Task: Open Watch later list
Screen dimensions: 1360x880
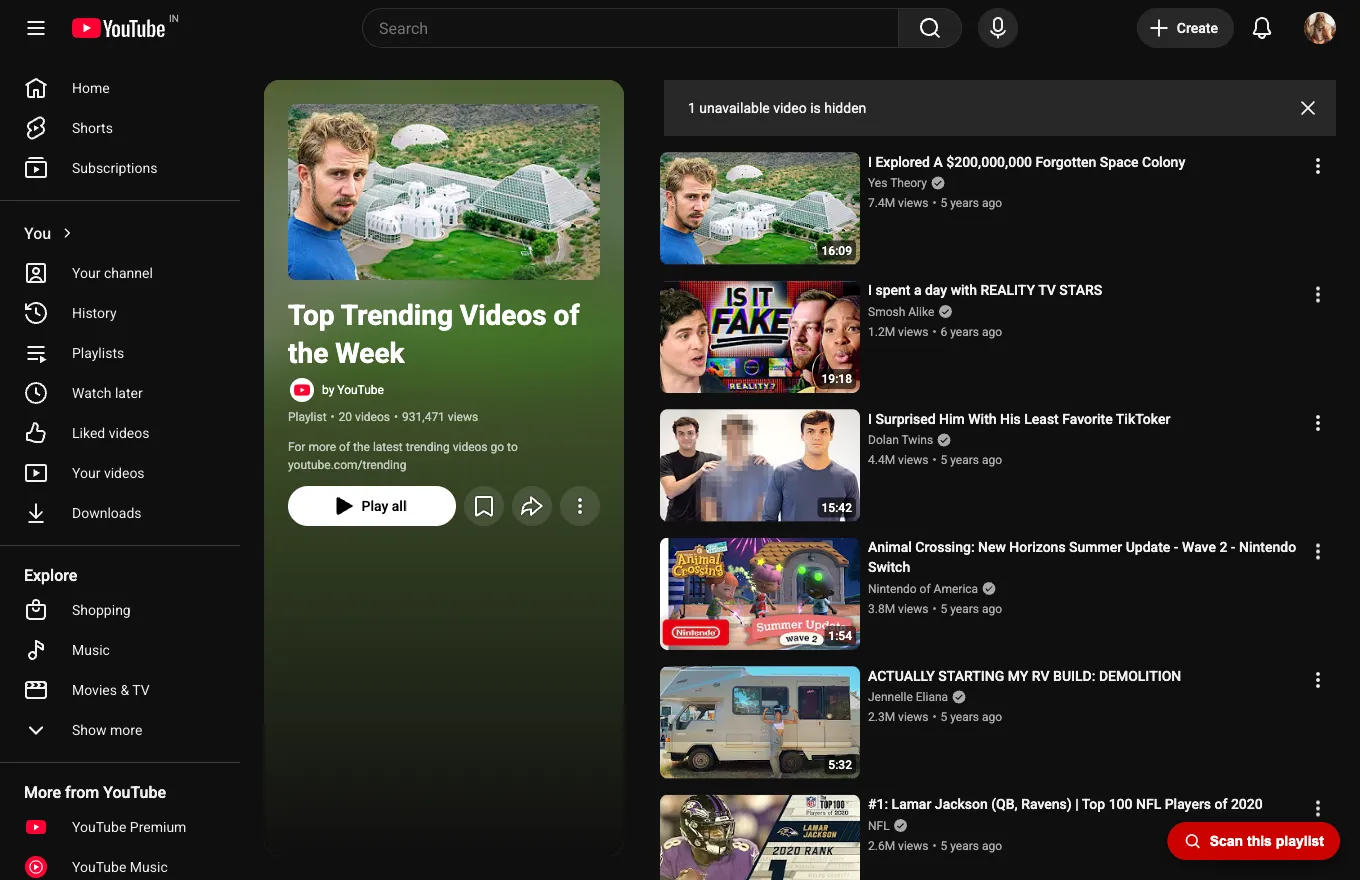Action: (120, 393)
